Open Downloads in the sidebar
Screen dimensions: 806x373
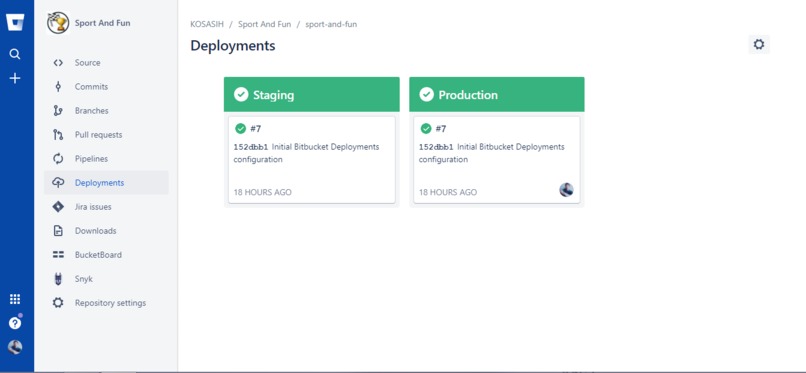(x=106, y=231)
